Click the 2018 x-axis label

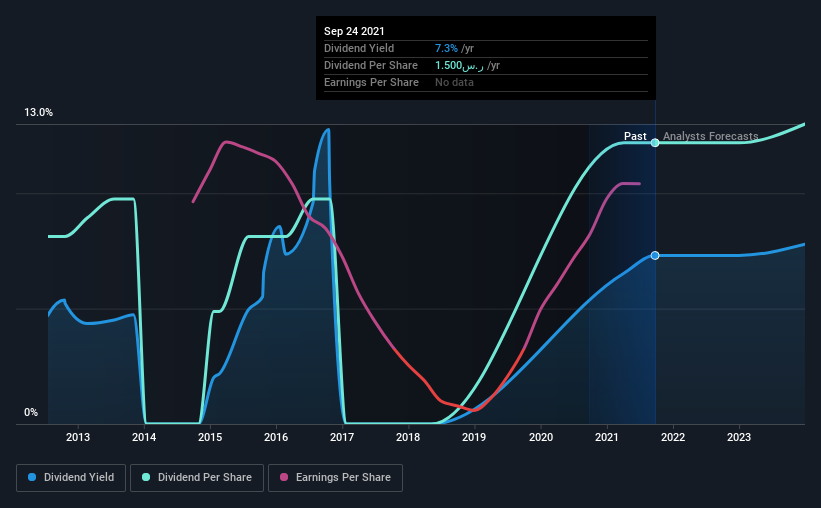click(408, 437)
